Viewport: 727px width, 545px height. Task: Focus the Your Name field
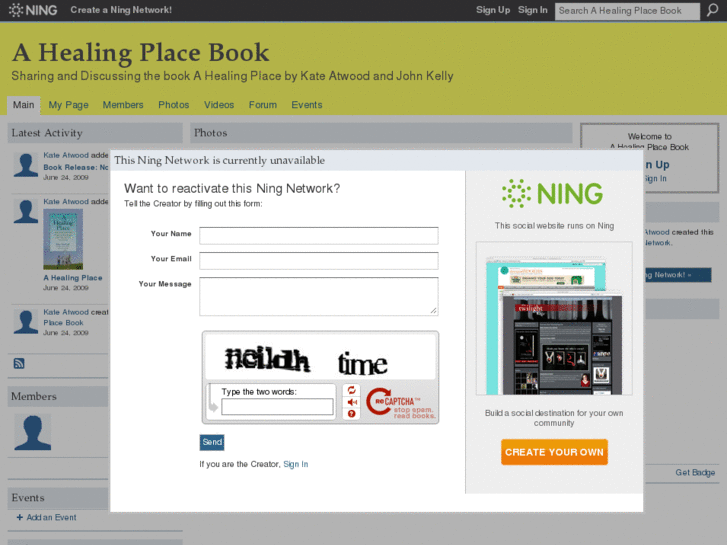(x=319, y=236)
